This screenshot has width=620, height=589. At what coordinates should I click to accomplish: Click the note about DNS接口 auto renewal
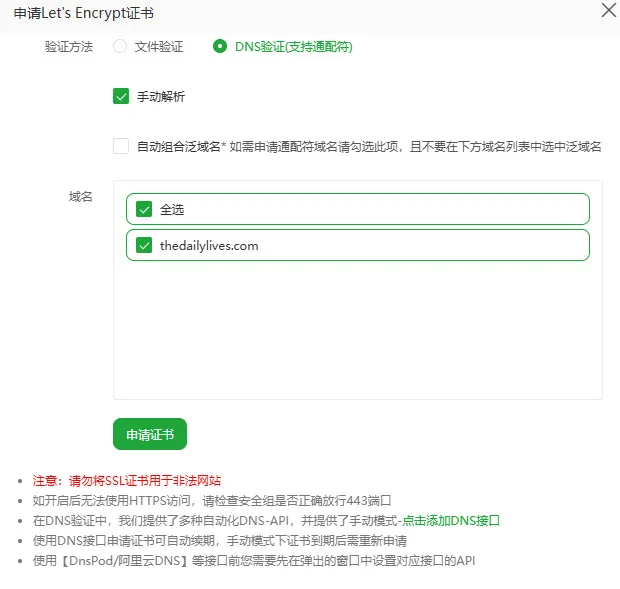pyautogui.click(x=220, y=541)
